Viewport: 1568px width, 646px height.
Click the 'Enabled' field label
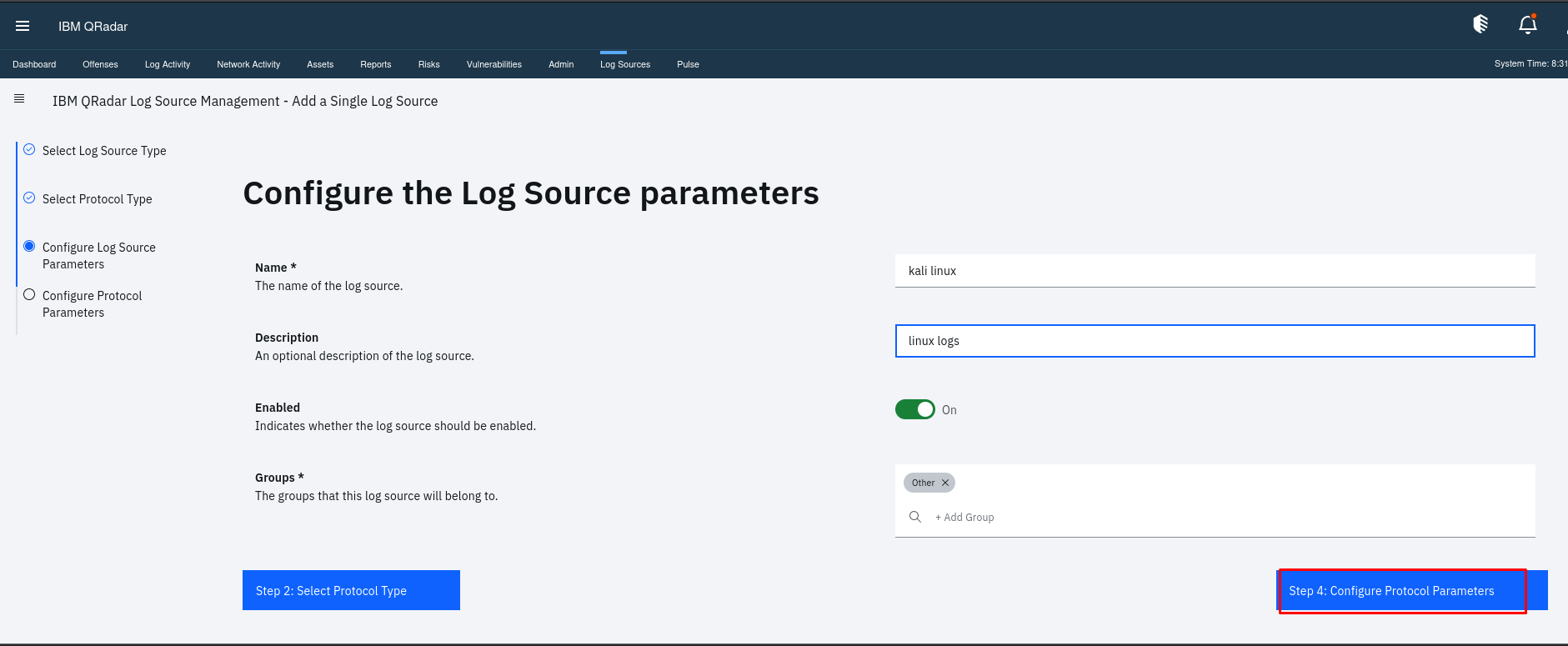pyautogui.click(x=278, y=408)
